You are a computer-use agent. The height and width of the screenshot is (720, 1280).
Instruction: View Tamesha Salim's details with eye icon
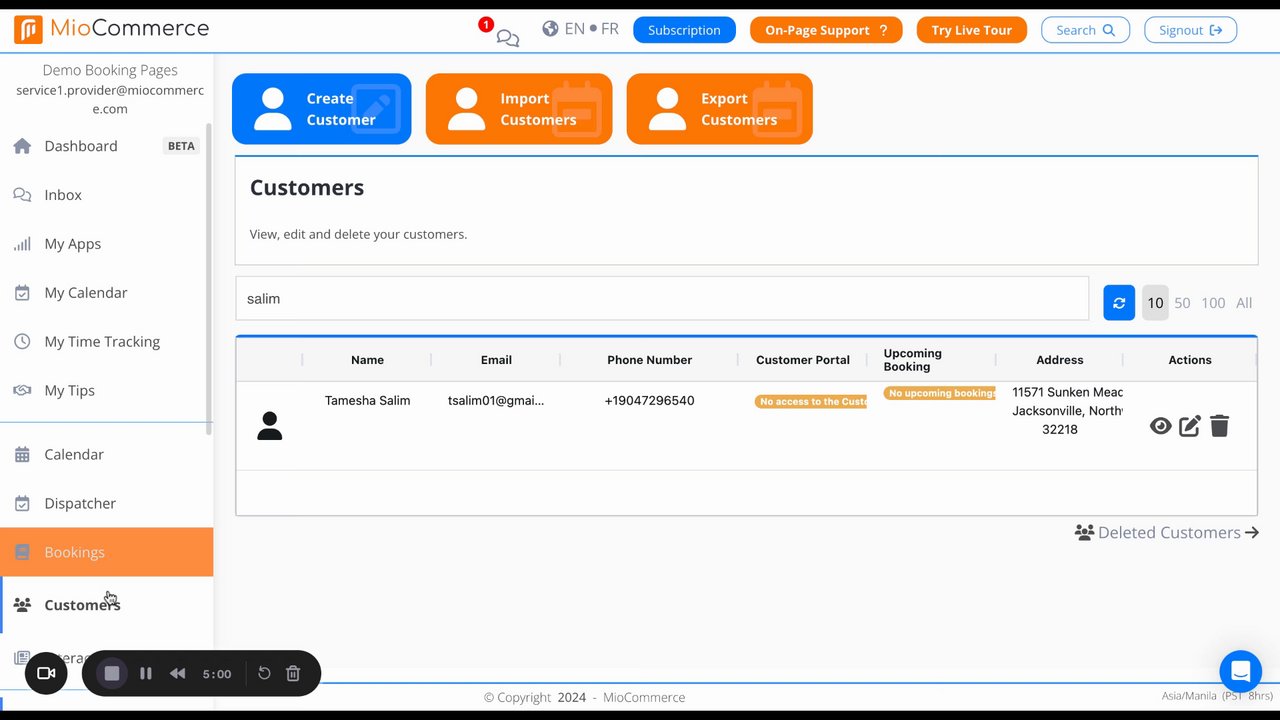(1160, 426)
